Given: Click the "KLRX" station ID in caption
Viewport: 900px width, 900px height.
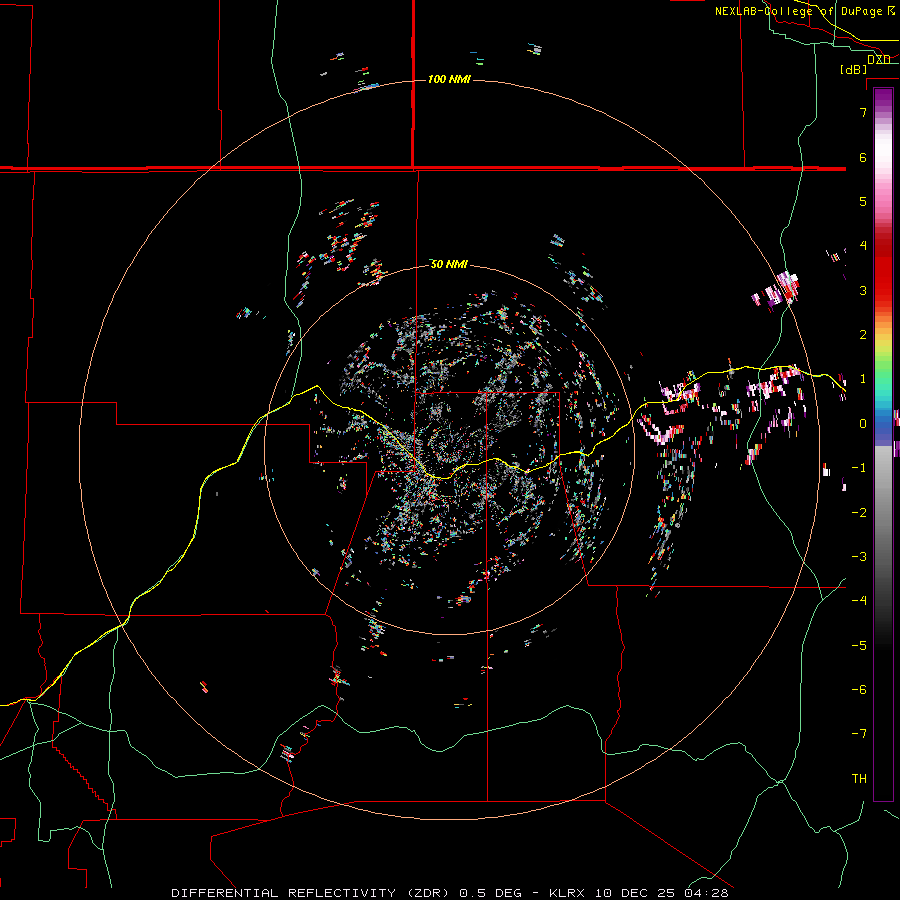Looking at the screenshot, I should tap(568, 893).
